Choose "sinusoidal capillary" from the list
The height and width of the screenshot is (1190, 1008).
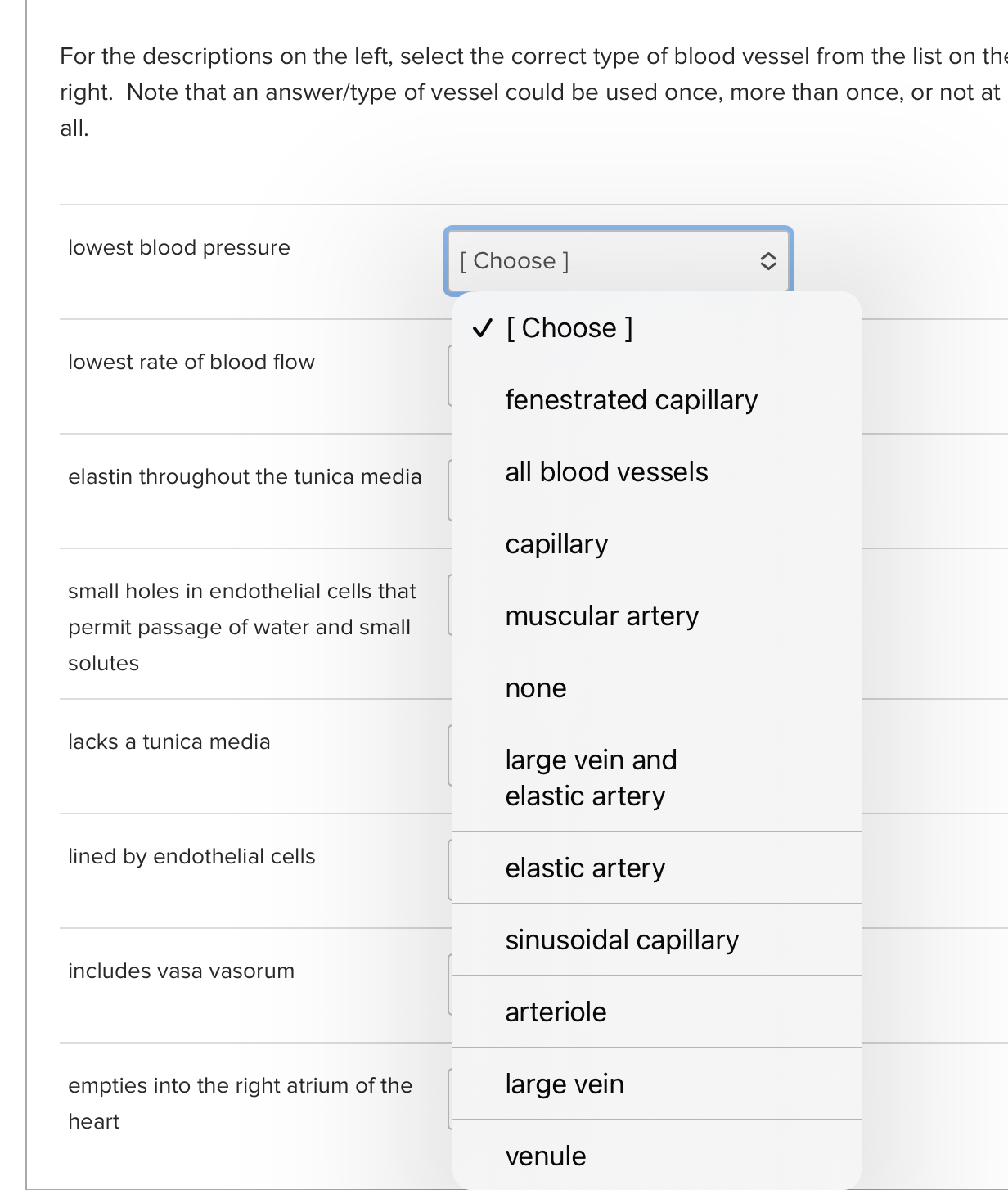pos(622,940)
